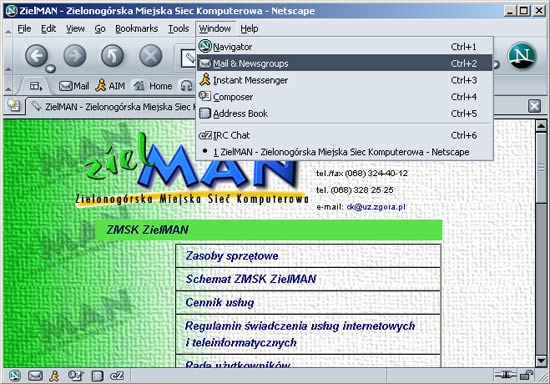Choose Address Book from Window menu
This screenshot has width=550, height=384.
pyautogui.click(x=344, y=113)
